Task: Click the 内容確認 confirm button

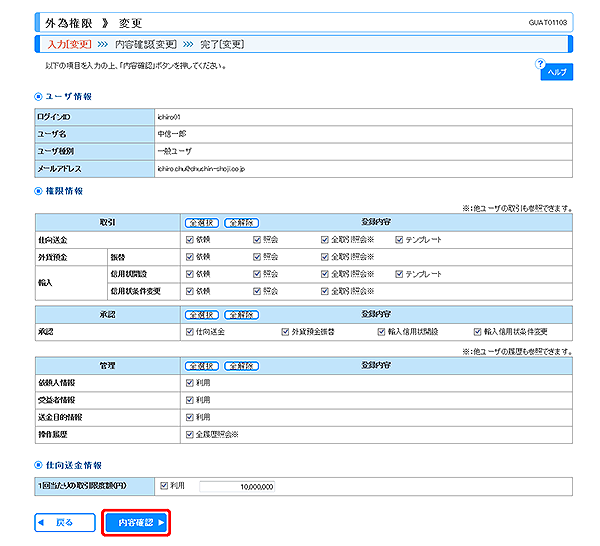Action: point(136,522)
